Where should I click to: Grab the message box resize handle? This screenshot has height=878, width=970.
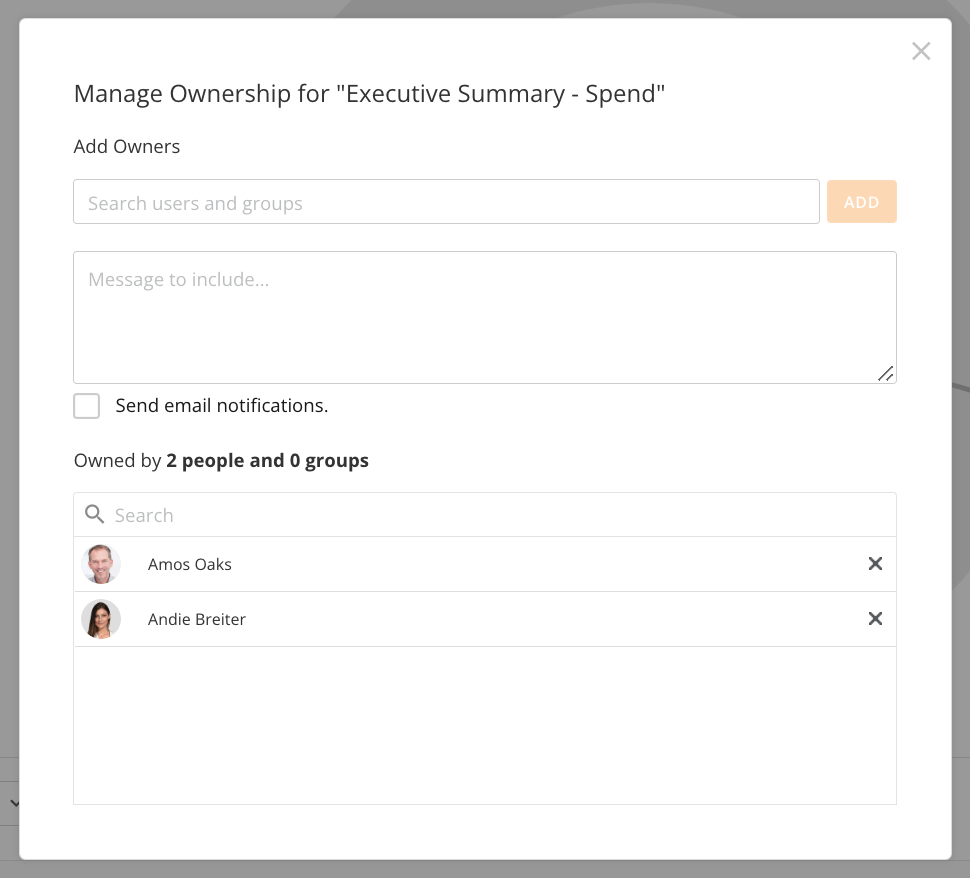click(x=886, y=374)
